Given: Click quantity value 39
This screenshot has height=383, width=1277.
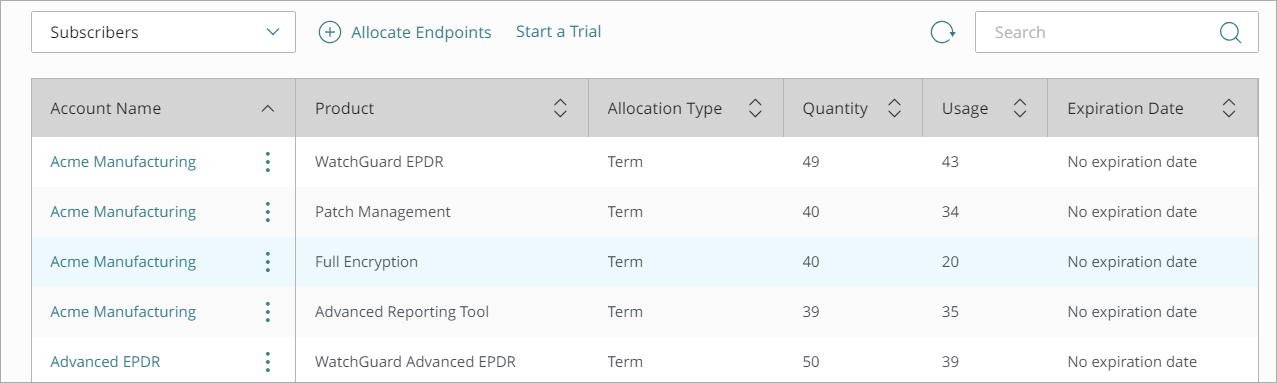Looking at the screenshot, I should tap(811, 311).
